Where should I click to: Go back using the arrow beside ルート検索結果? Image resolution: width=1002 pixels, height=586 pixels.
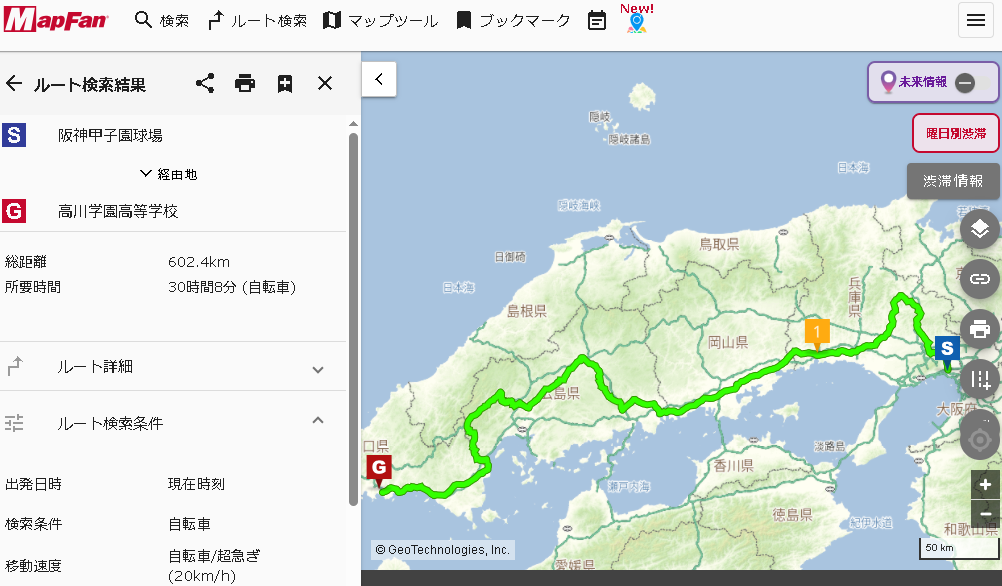14,83
